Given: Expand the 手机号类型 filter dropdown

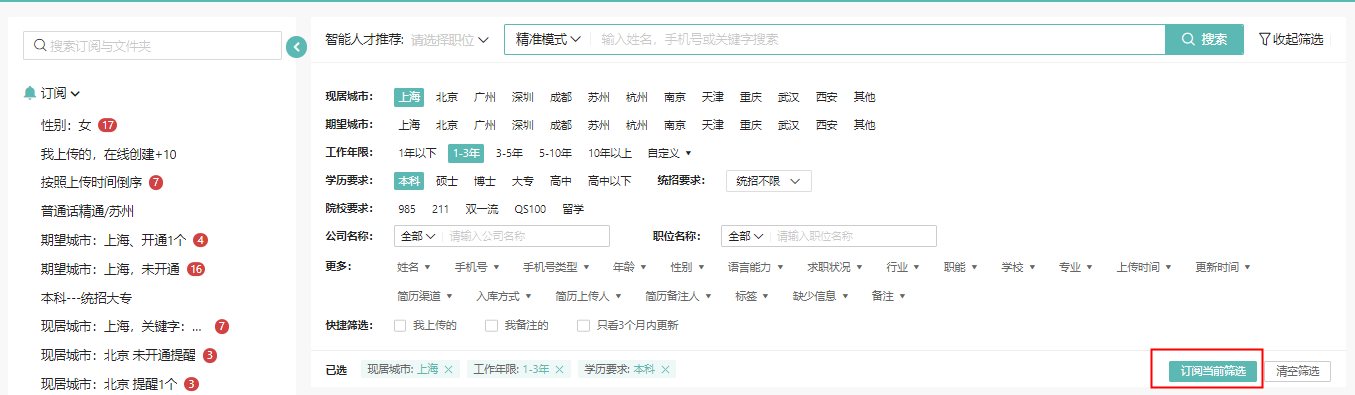Looking at the screenshot, I should coord(556,268).
